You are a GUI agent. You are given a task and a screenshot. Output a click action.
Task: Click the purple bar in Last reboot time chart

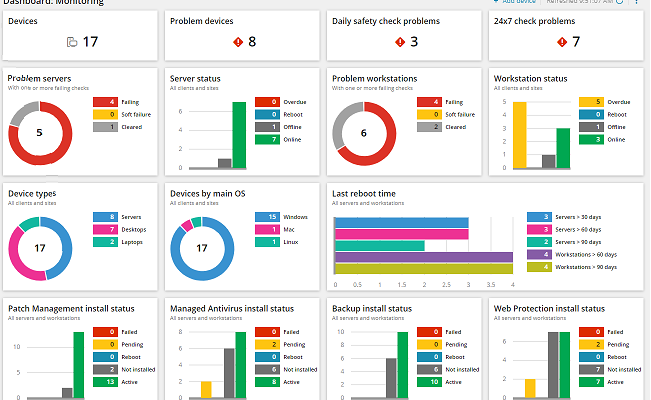tap(424, 257)
